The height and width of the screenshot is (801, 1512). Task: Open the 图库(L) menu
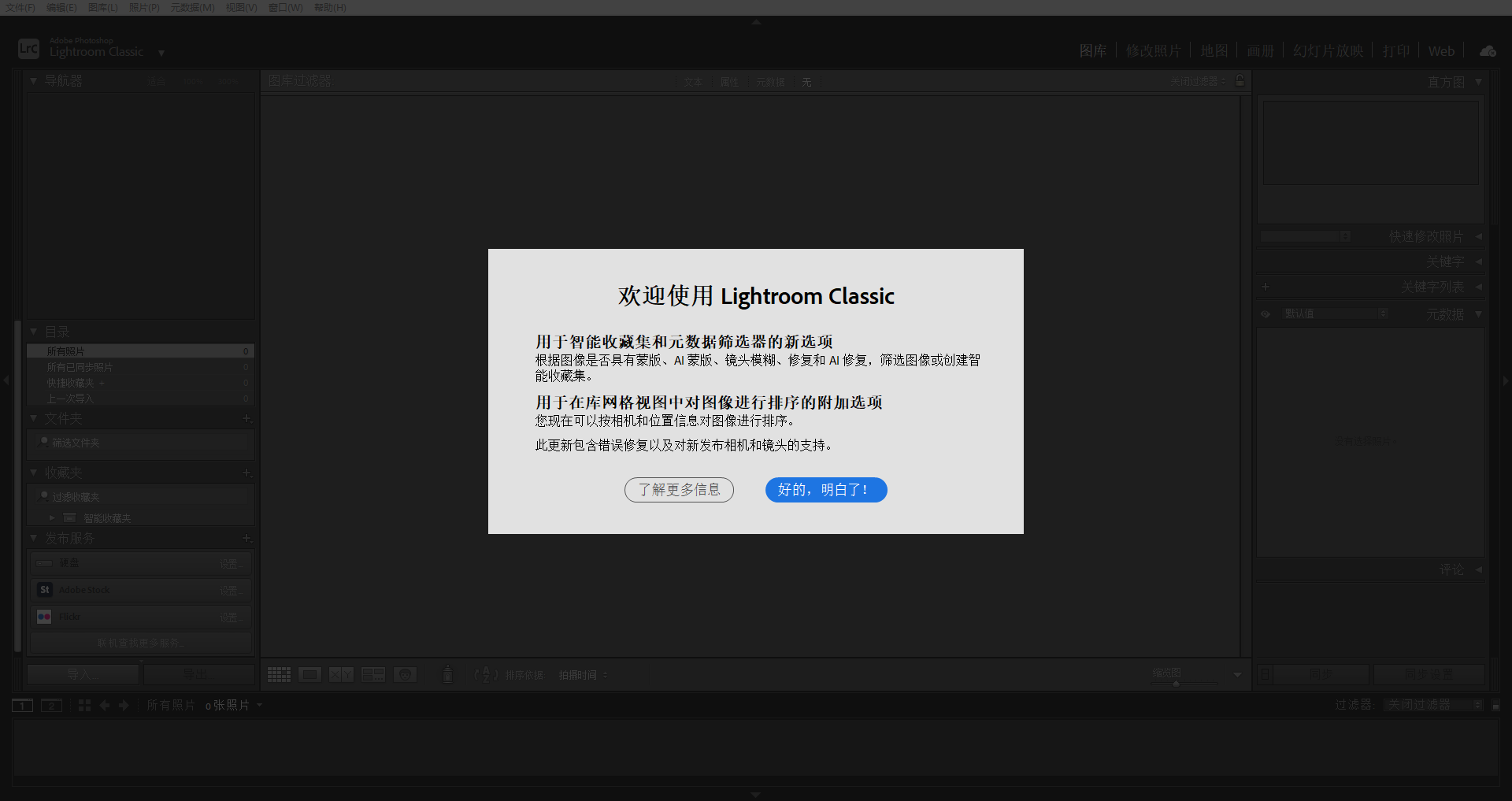coord(103,8)
